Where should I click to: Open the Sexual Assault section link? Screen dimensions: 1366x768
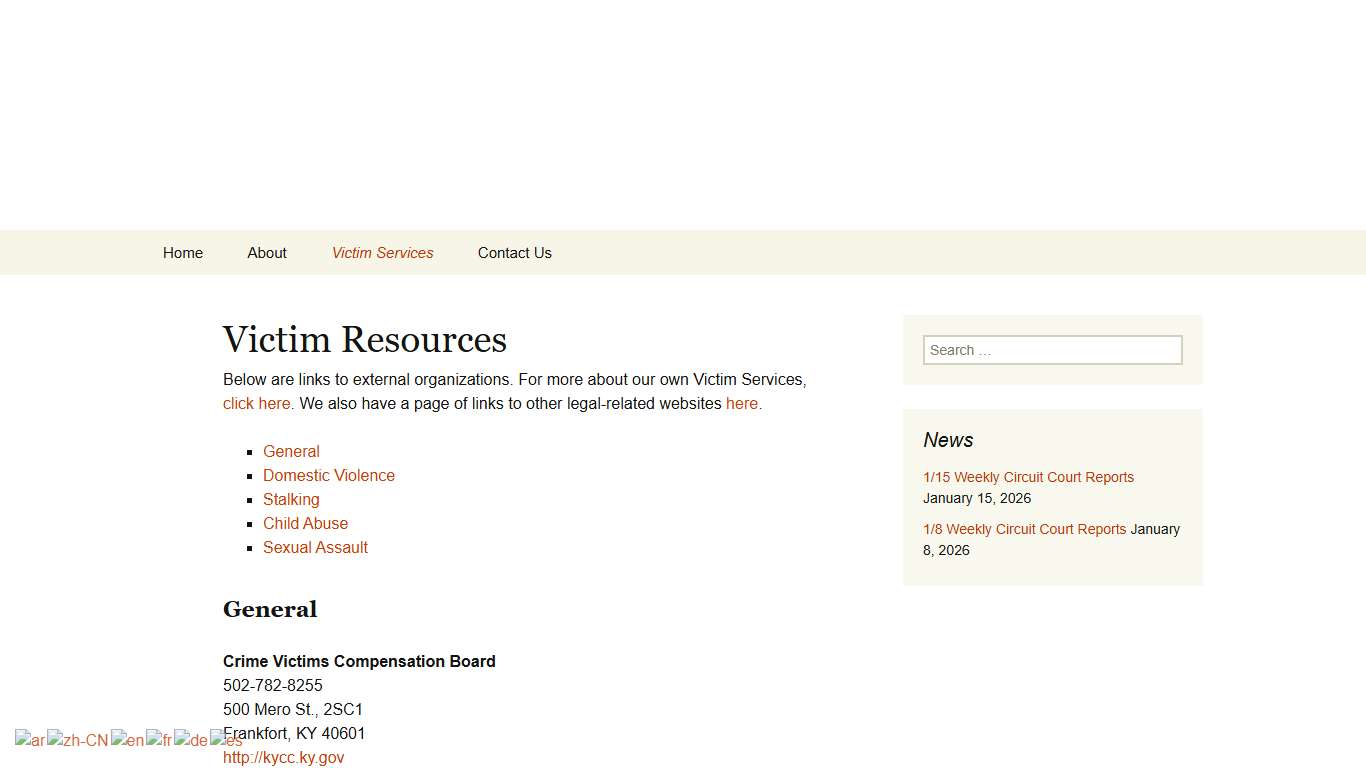[315, 547]
